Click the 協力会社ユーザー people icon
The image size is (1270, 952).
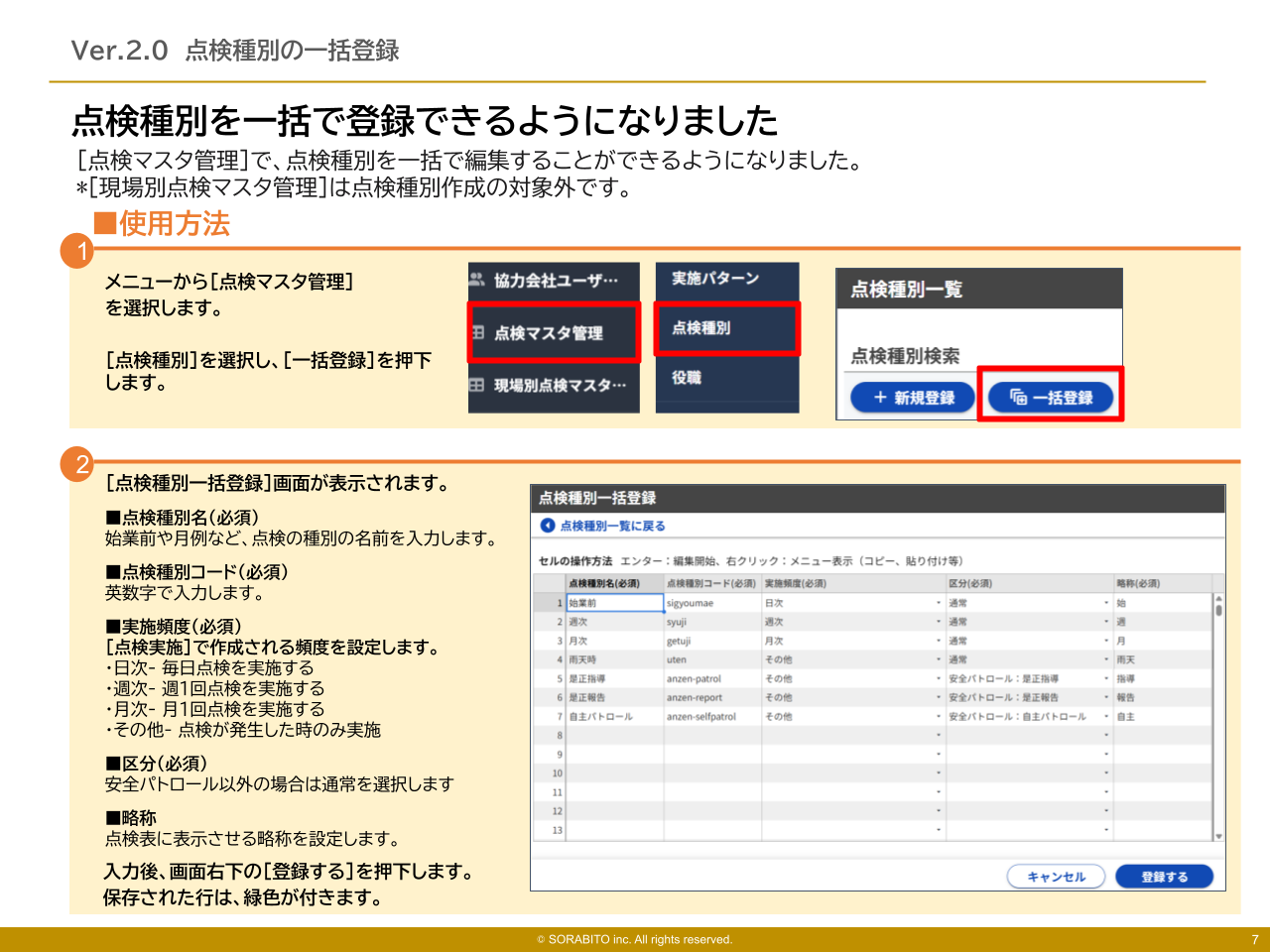coord(476,278)
